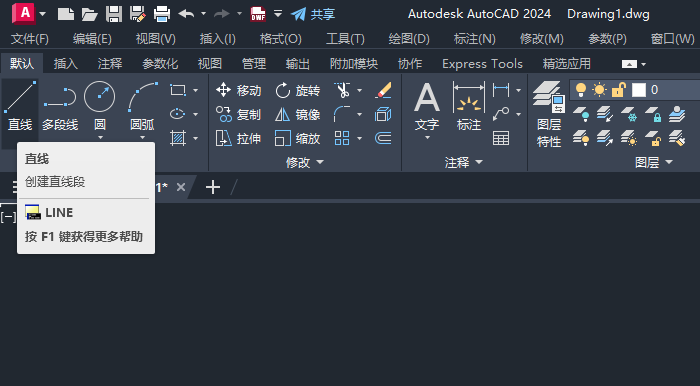Activate the Scale (缩放) tool

click(297, 139)
